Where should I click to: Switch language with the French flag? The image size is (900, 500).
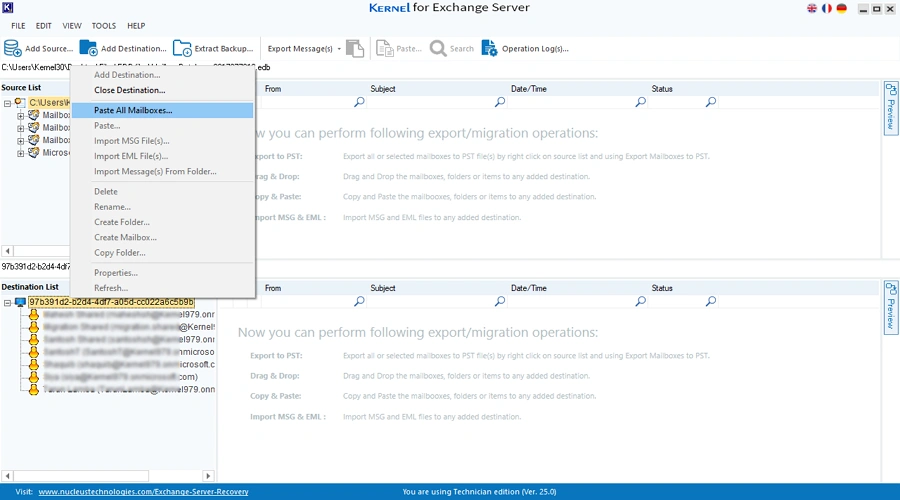[827, 8]
